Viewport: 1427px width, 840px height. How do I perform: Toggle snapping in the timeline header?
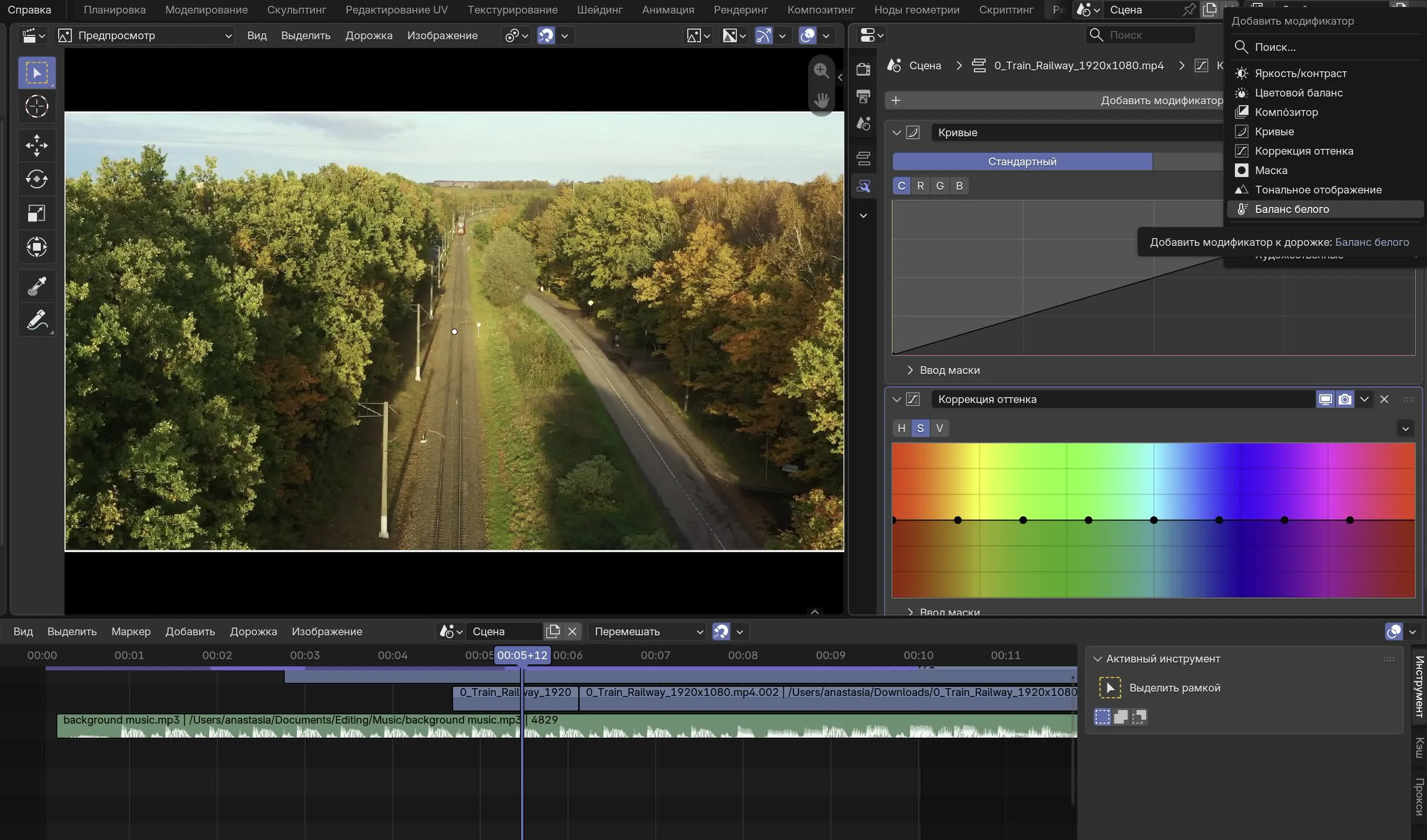(721, 631)
